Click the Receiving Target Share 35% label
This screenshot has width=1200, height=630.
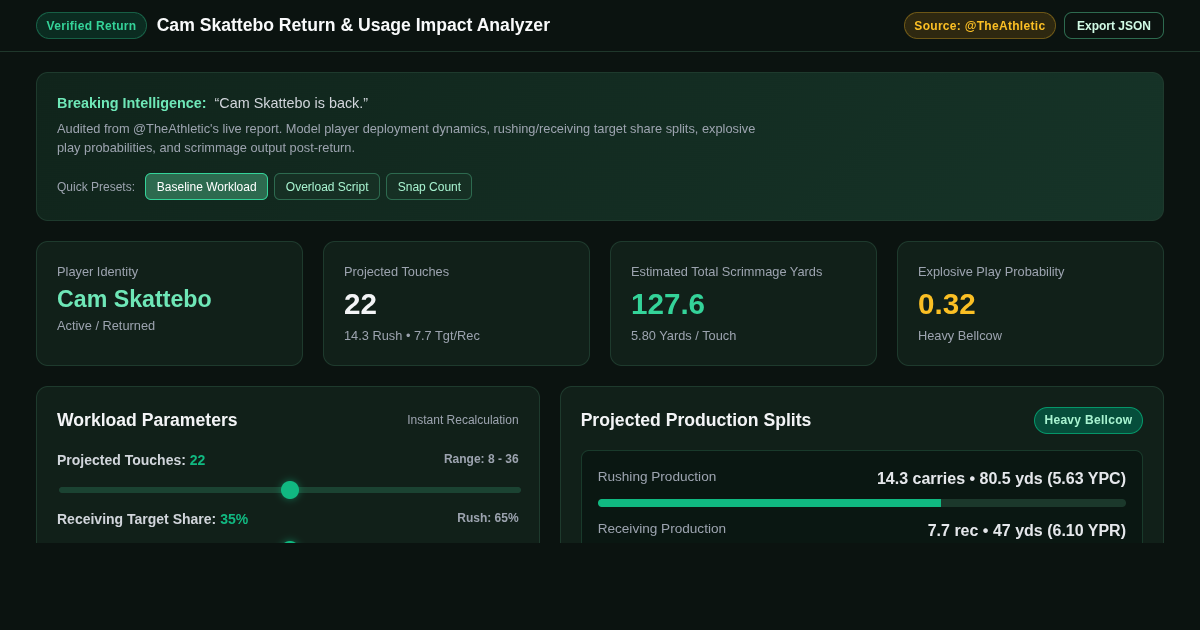click(152, 519)
